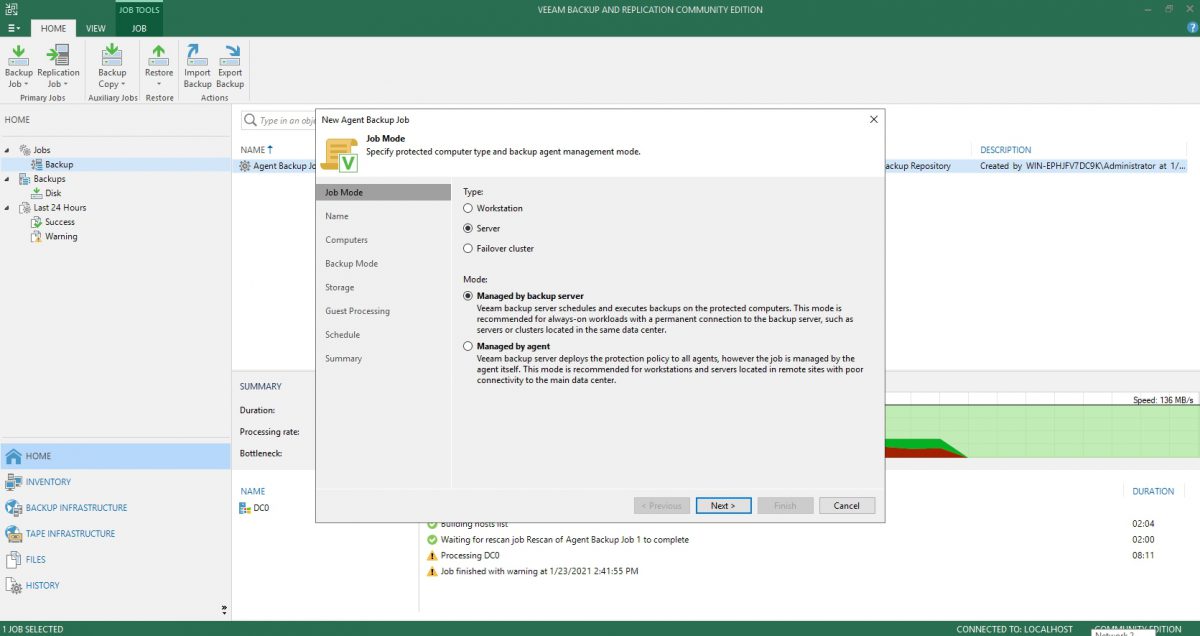Image resolution: width=1200 pixels, height=636 pixels.
Task: Collapse the Last 24 Hours node
Action: pyautogui.click(x=8, y=207)
